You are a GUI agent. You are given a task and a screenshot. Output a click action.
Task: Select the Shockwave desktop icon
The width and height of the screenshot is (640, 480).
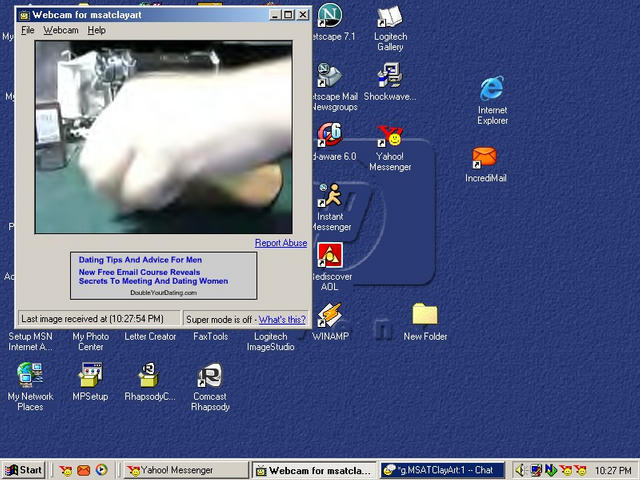tap(390, 76)
